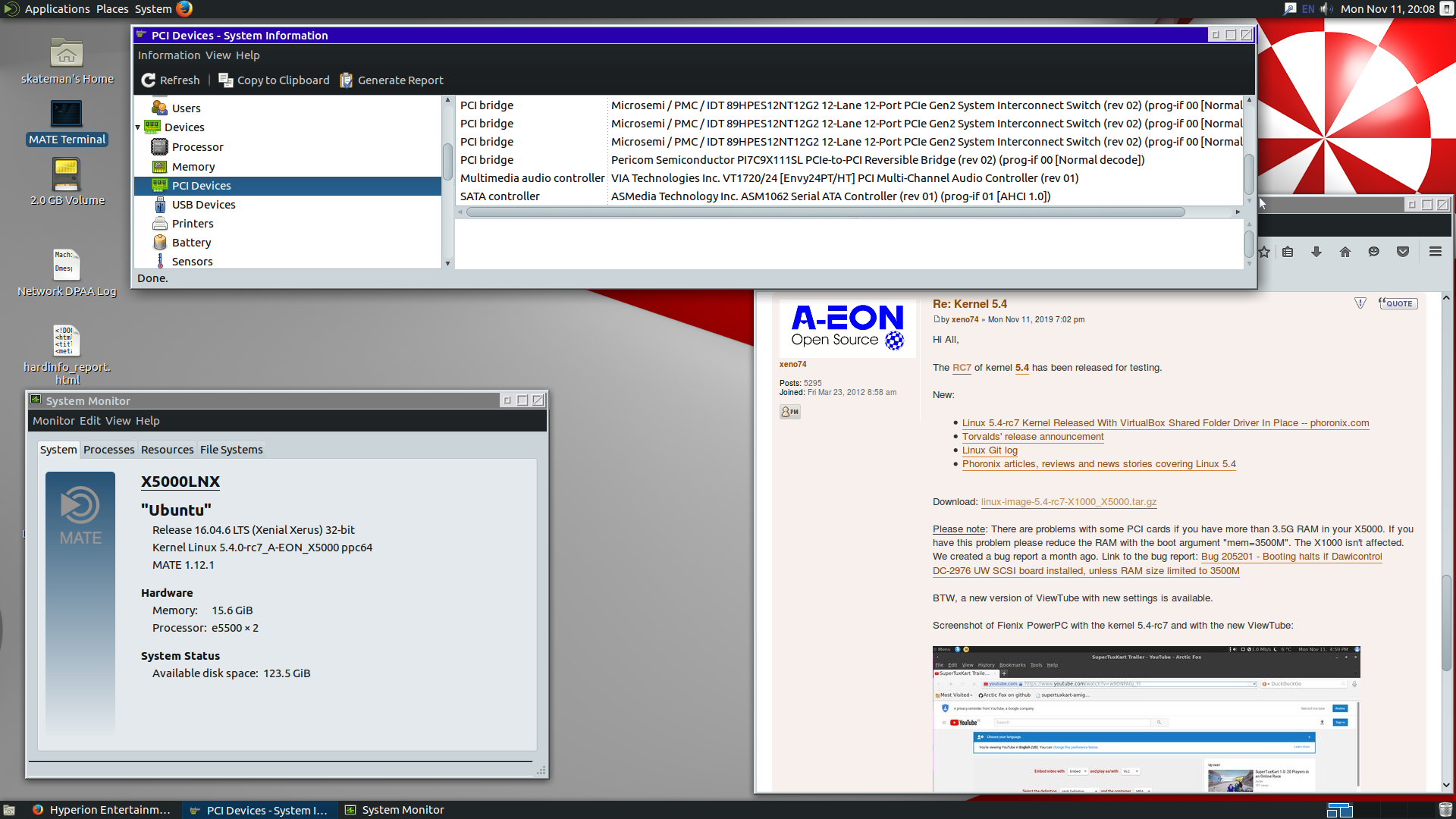The height and width of the screenshot is (819, 1456).
Task: Open the RC7 link in the post
Action: (962, 368)
